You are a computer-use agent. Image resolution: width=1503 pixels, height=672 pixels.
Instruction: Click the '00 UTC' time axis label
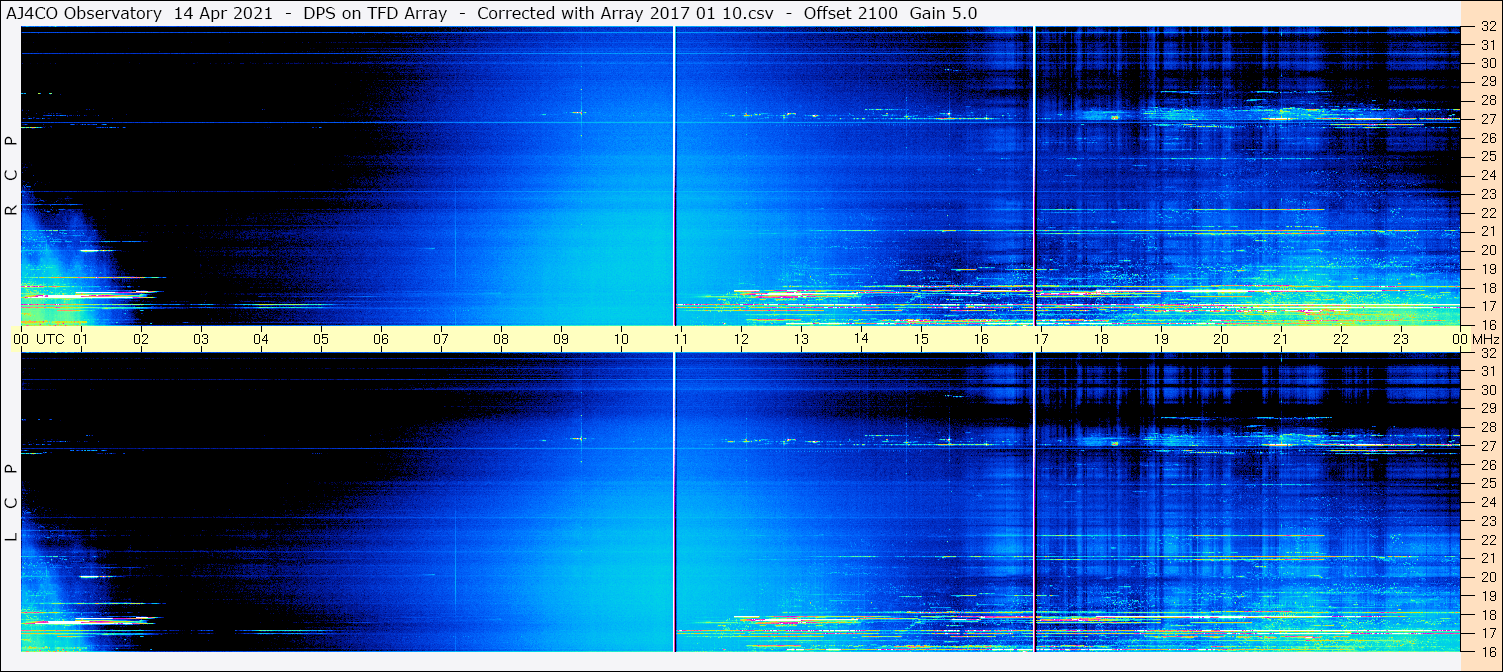39,339
